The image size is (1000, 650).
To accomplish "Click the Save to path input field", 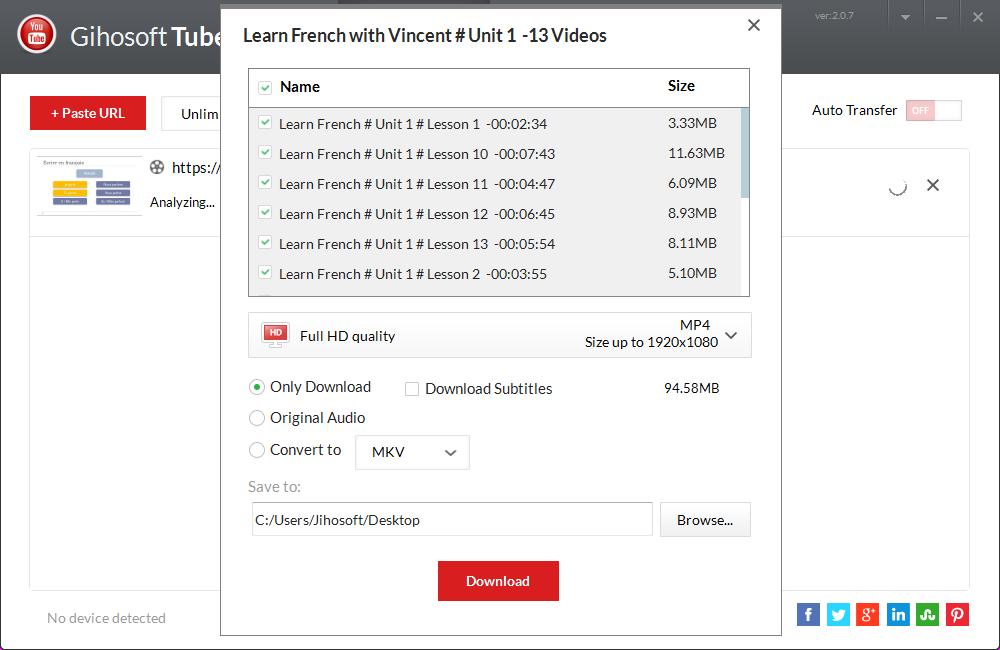I will pyautogui.click(x=450, y=519).
